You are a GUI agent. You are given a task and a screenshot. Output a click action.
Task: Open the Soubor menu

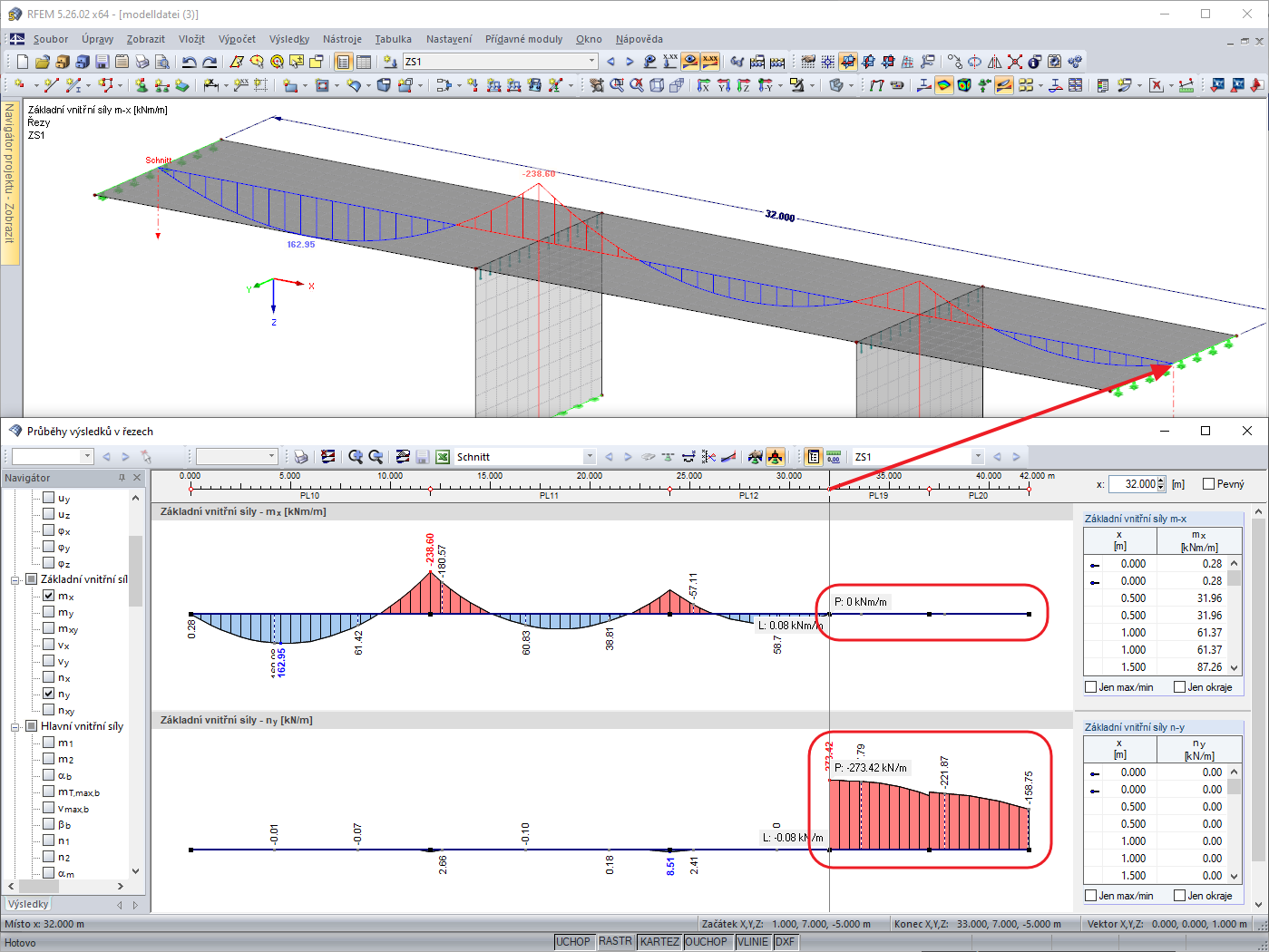click(51, 39)
